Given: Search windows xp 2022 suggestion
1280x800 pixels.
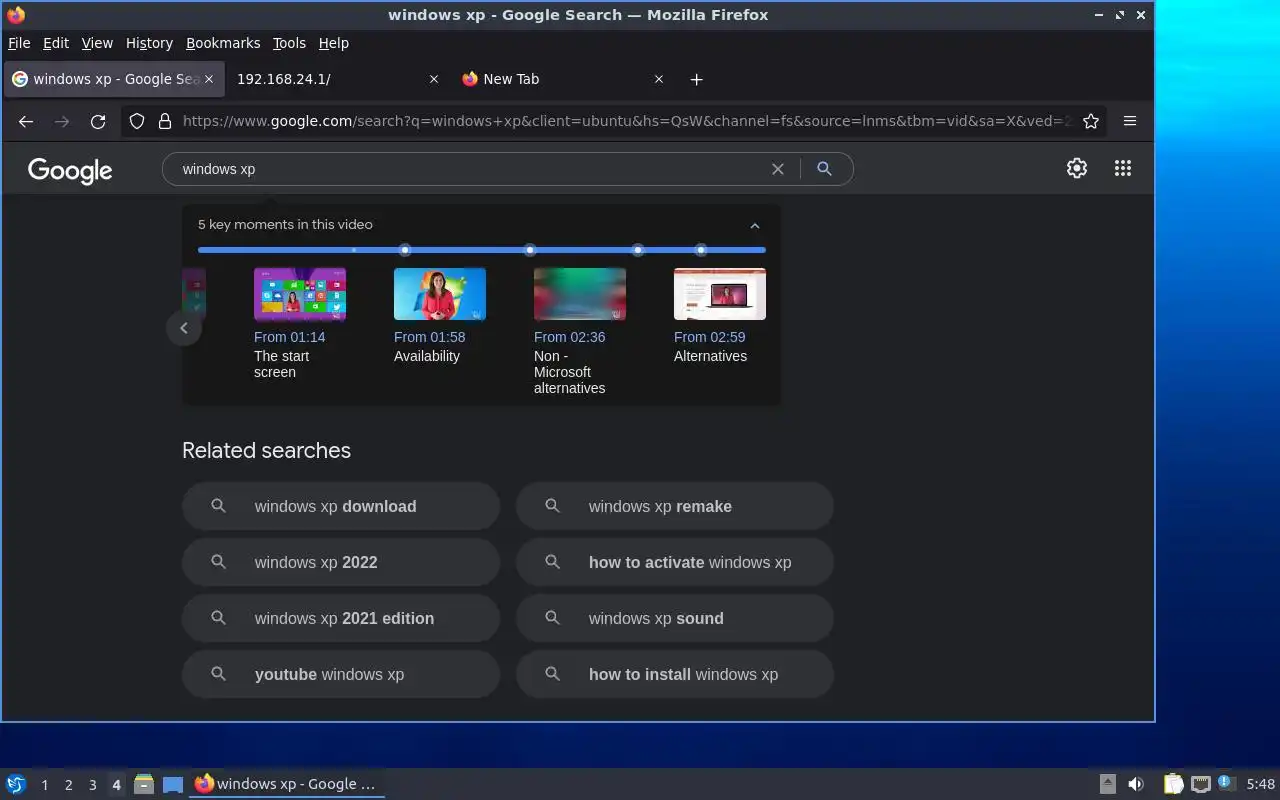Looking at the screenshot, I should pyautogui.click(x=341, y=562).
